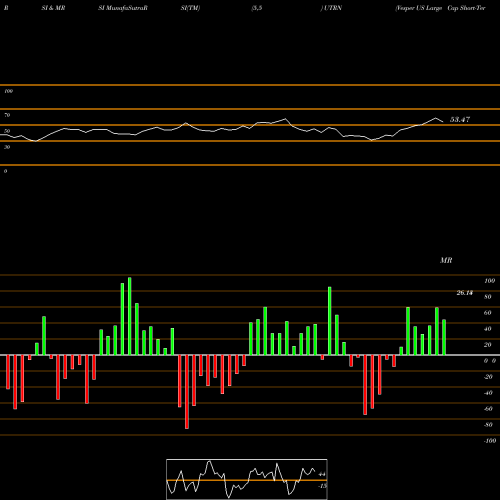
Task: Click the 'SI & MR' header text
Action: (x=53, y=8)
